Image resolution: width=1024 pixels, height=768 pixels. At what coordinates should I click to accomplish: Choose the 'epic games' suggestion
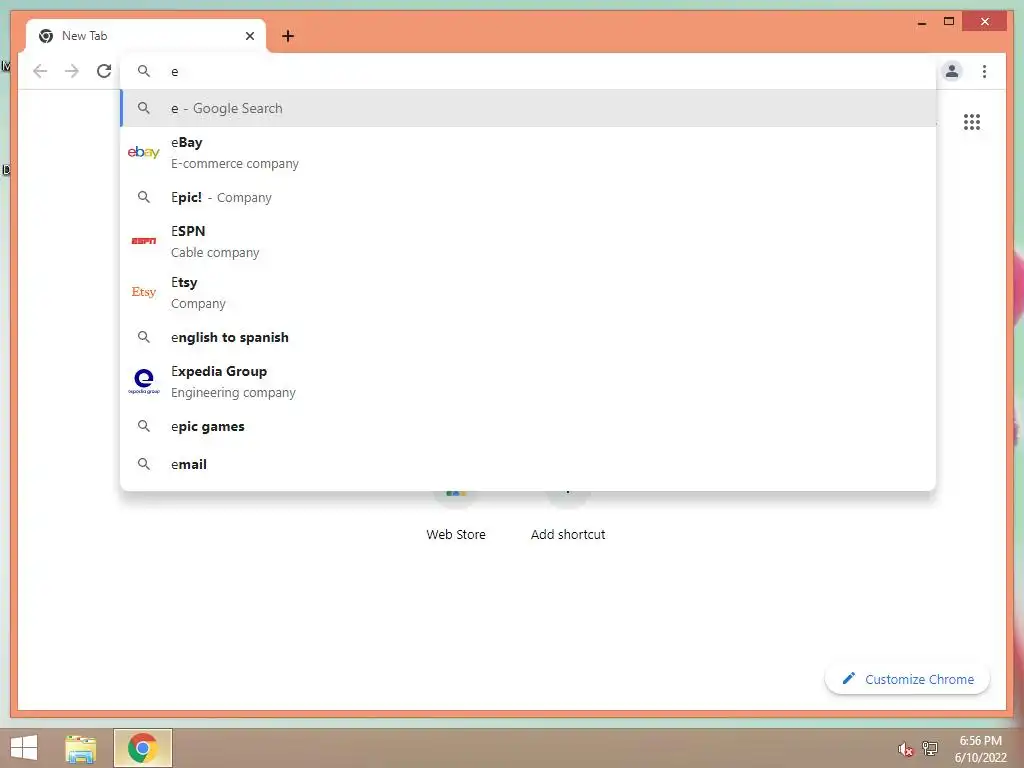tap(528, 426)
